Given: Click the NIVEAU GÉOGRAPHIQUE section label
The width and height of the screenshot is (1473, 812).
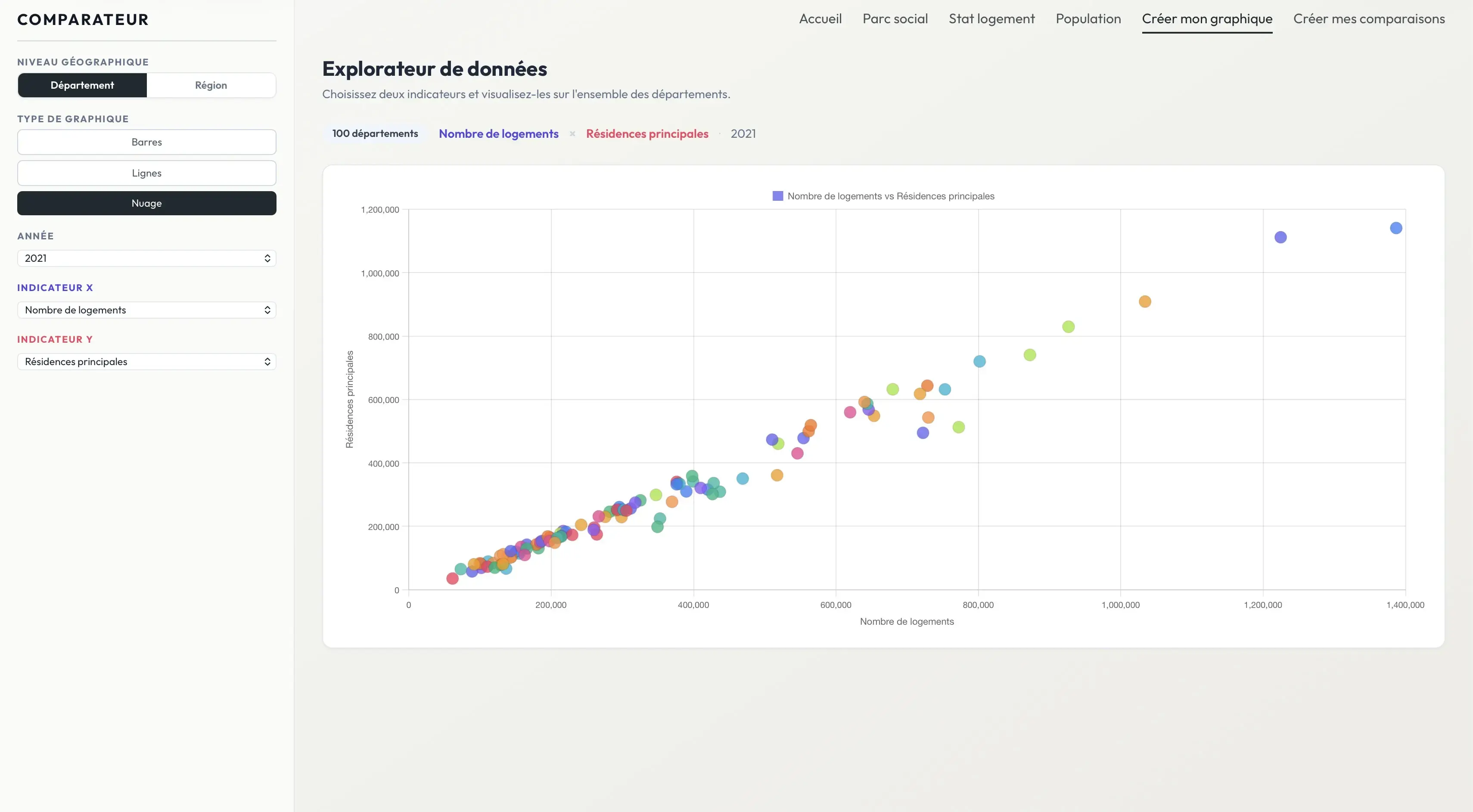Looking at the screenshot, I should [x=83, y=62].
